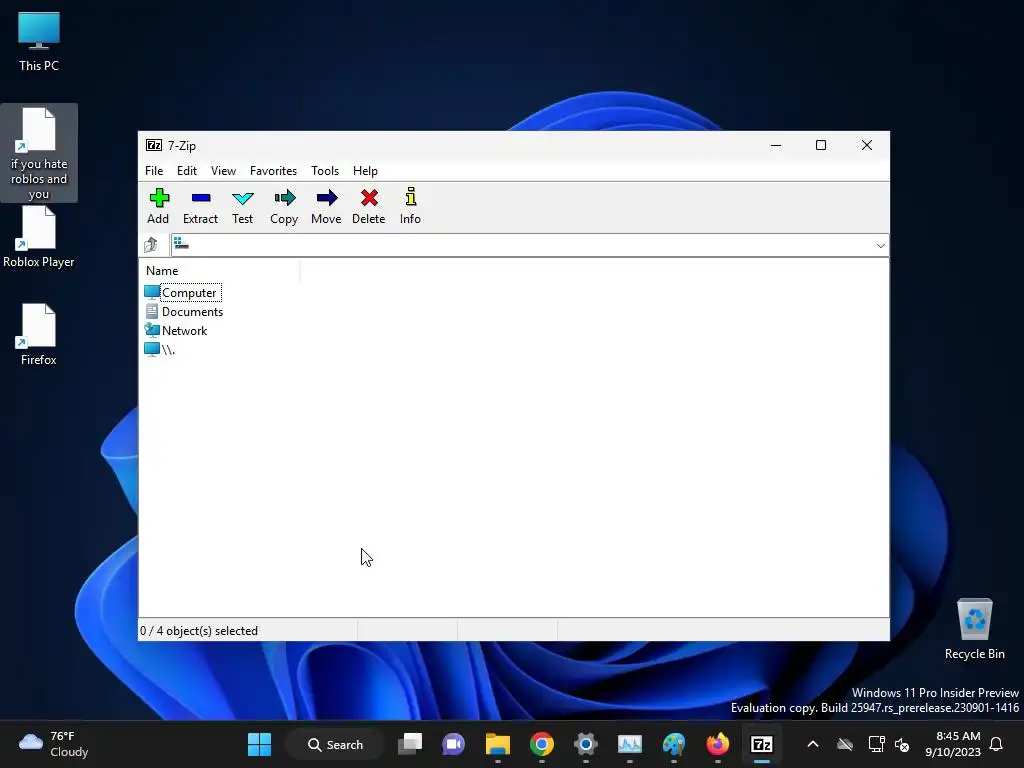This screenshot has width=1024, height=768.
Task: Run the Test archive tool
Action: 242,206
